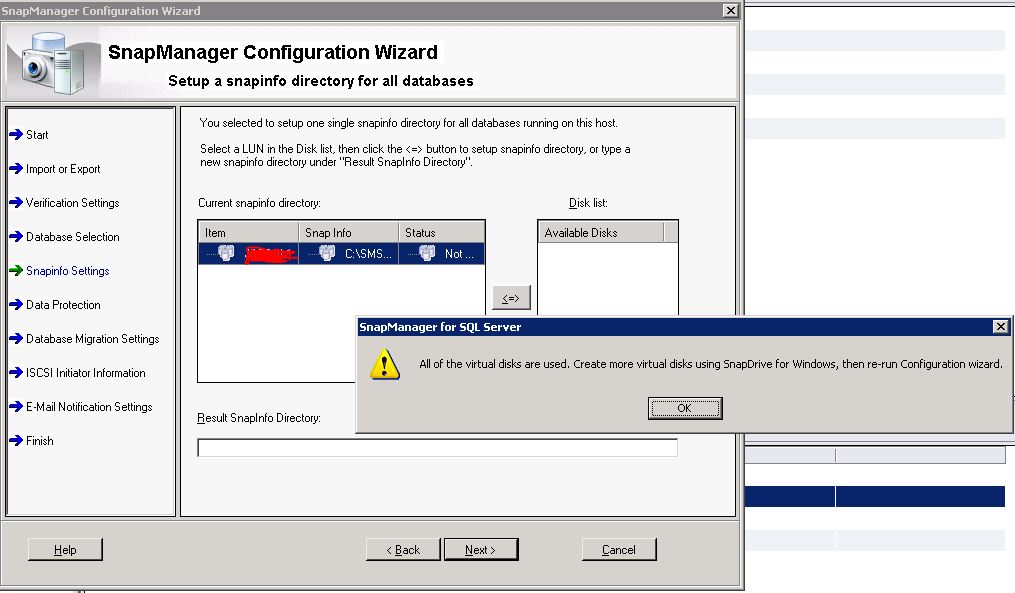Click the database icon in the Item column

coord(226,253)
